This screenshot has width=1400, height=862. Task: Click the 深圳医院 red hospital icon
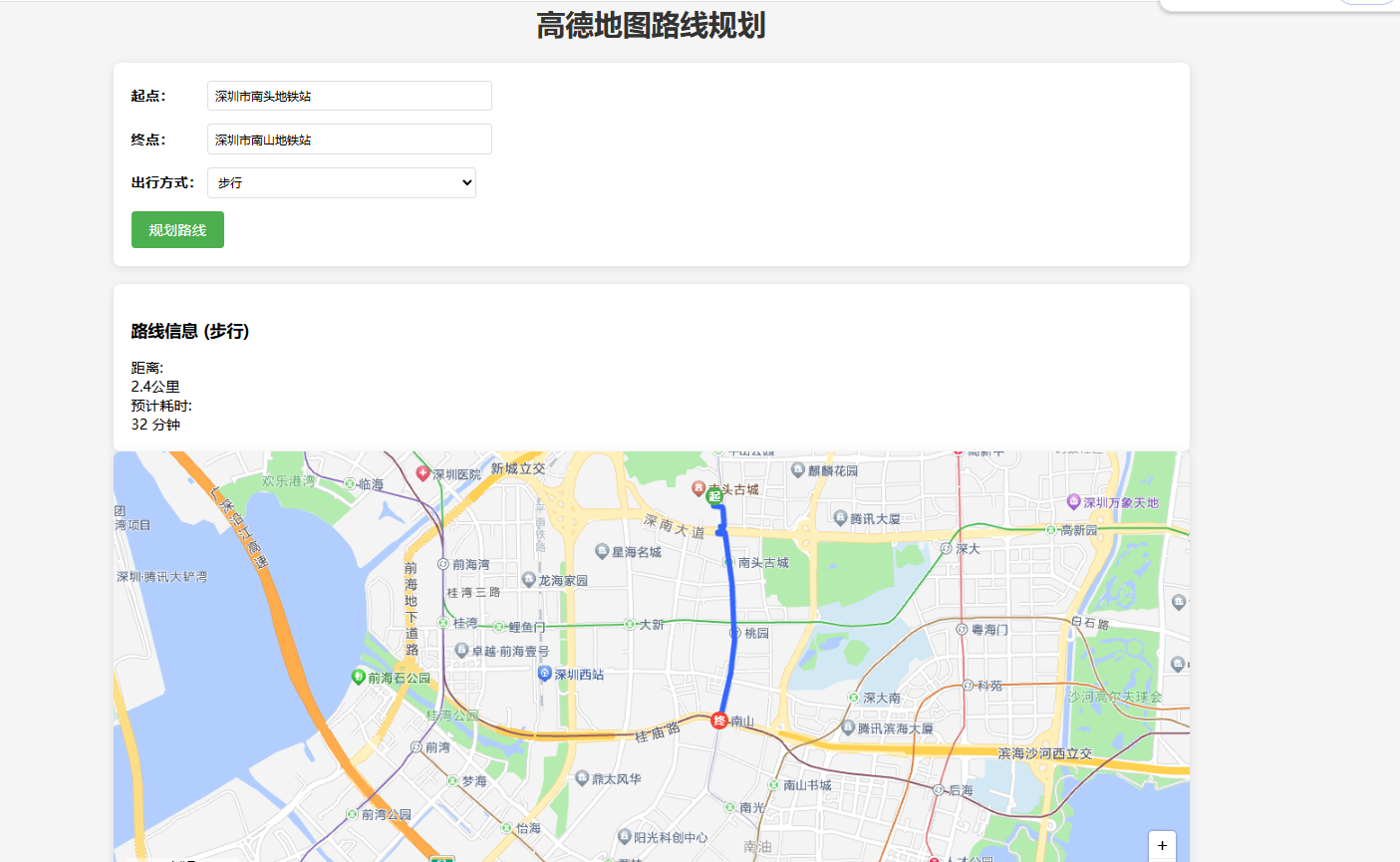[423, 473]
